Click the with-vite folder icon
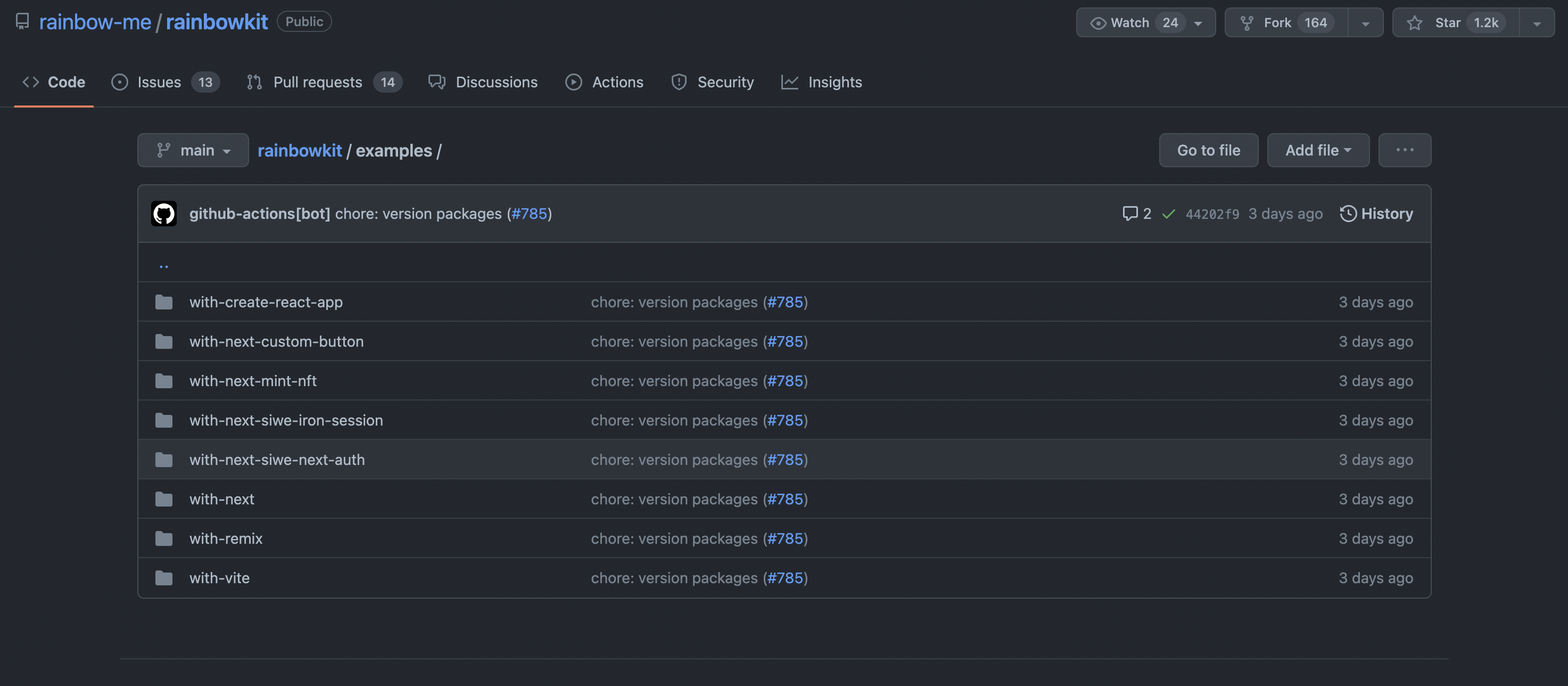 [x=164, y=577]
